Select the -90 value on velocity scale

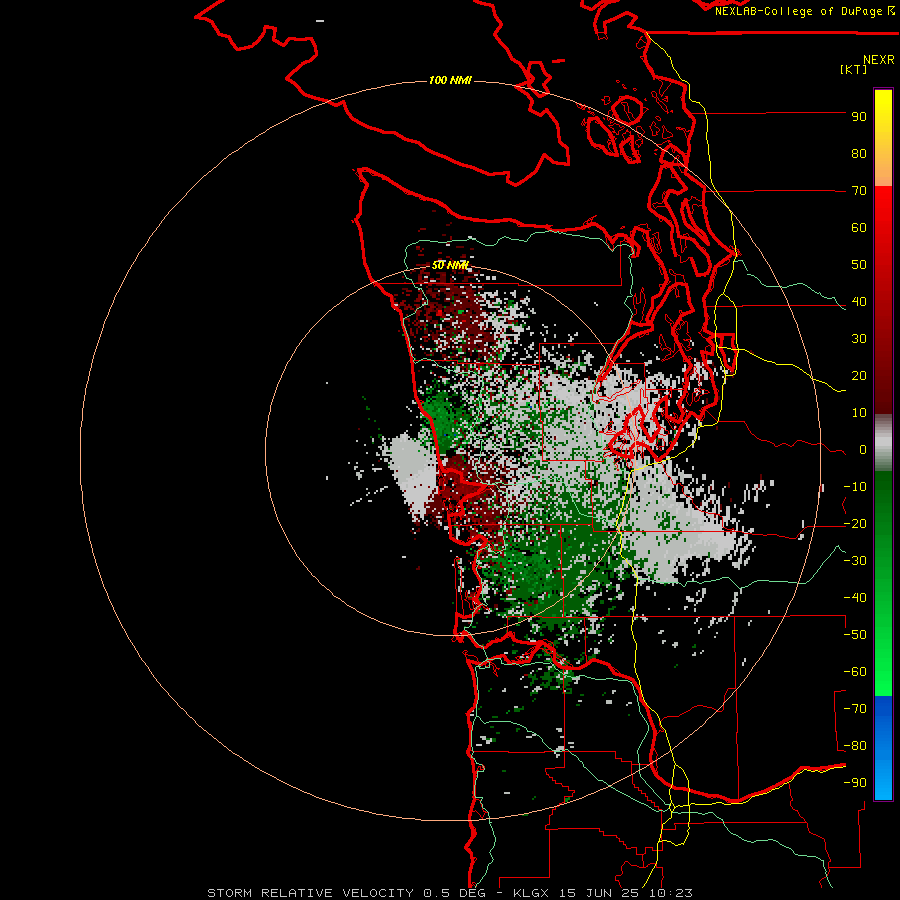(x=855, y=783)
